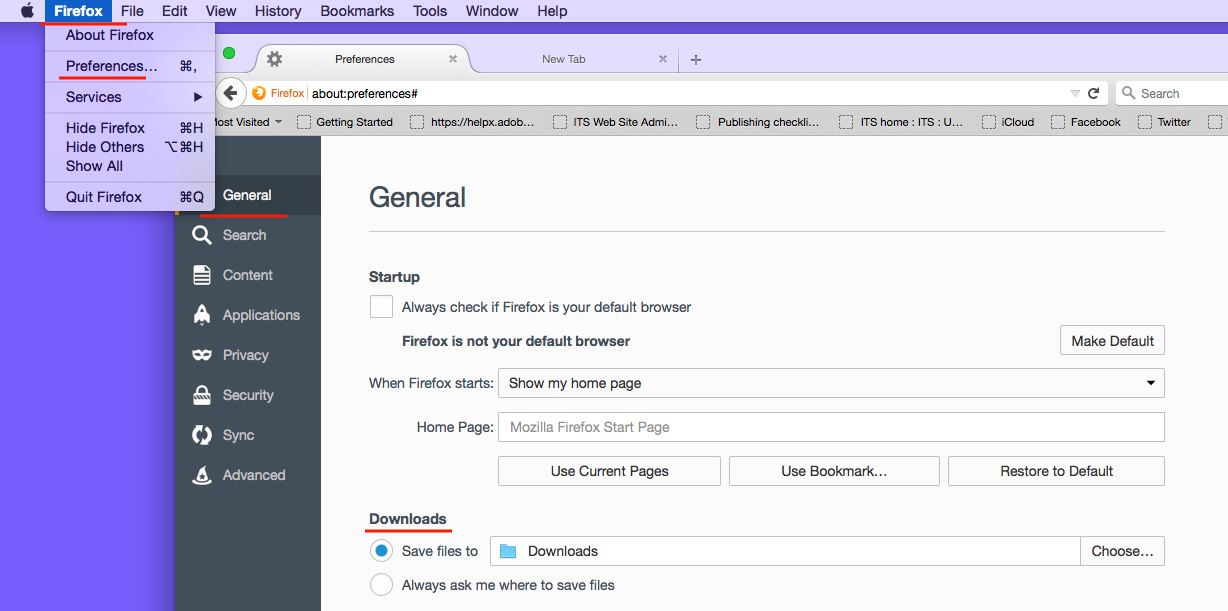The image size is (1228, 611).
Task: Open the helpx.adob… bookmark
Action: point(473,122)
